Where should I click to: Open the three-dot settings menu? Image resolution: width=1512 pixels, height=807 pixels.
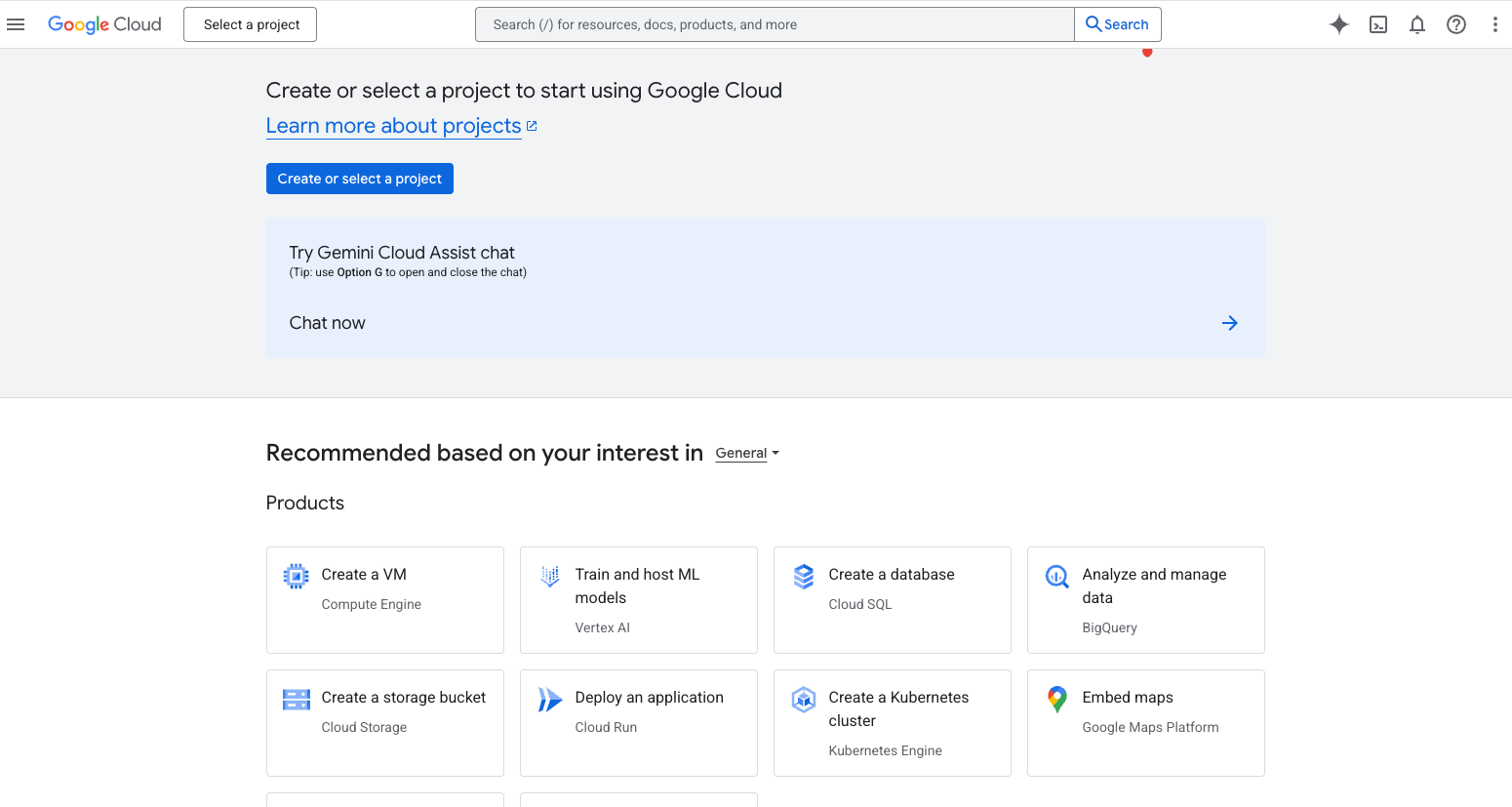1494,24
